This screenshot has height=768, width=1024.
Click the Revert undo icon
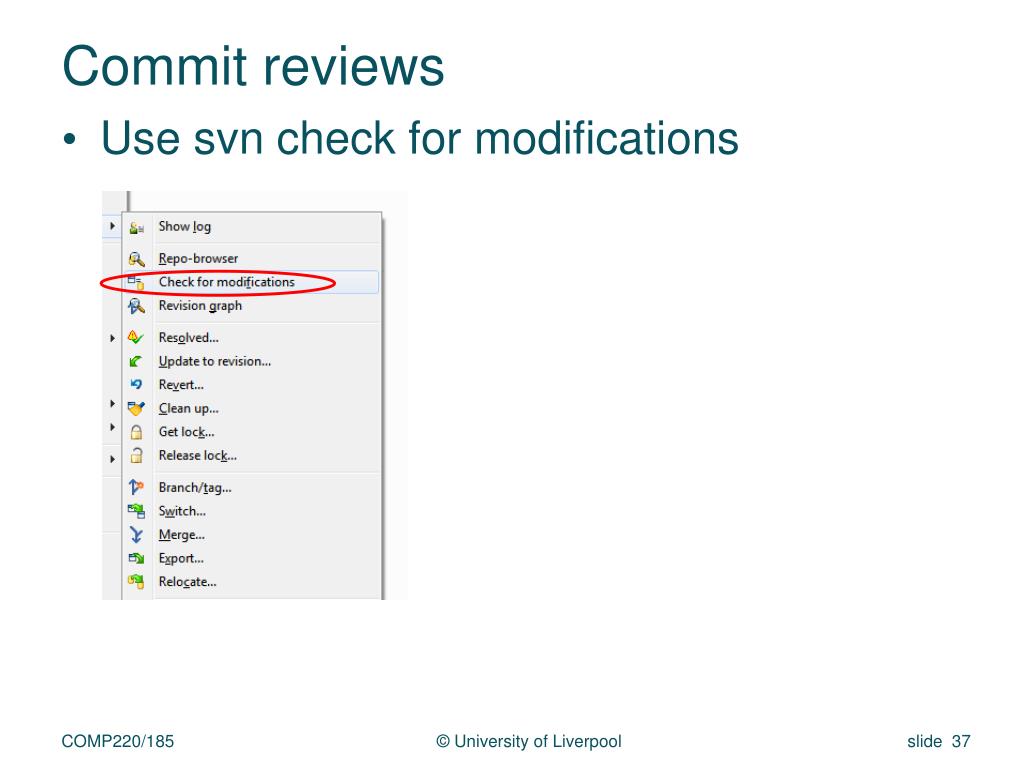[x=136, y=385]
